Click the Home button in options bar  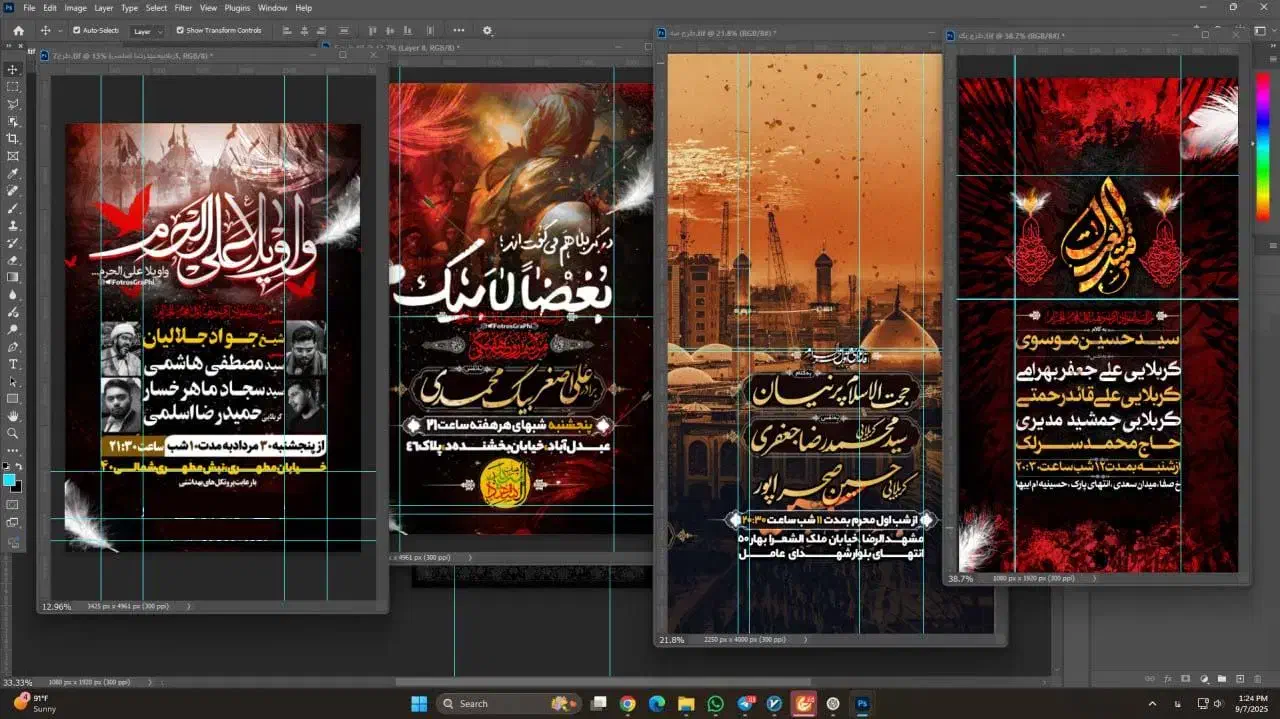click(x=17, y=31)
